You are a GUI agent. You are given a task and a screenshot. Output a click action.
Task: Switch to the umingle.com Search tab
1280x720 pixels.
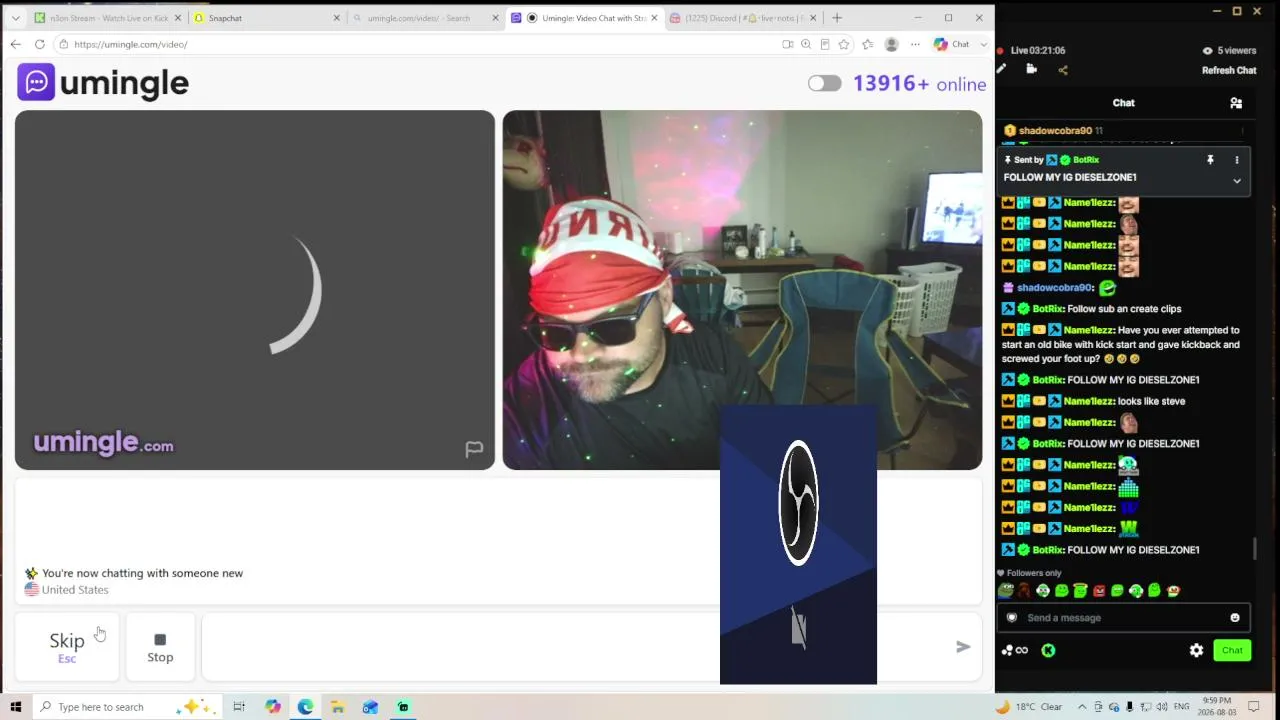426,18
